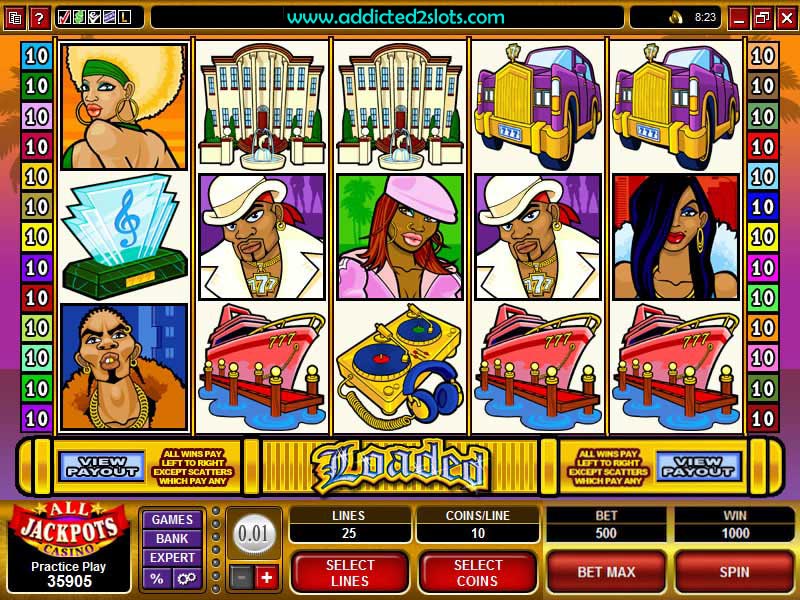Click Select Coins button
This screenshot has height=600, width=800.
[478, 573]
